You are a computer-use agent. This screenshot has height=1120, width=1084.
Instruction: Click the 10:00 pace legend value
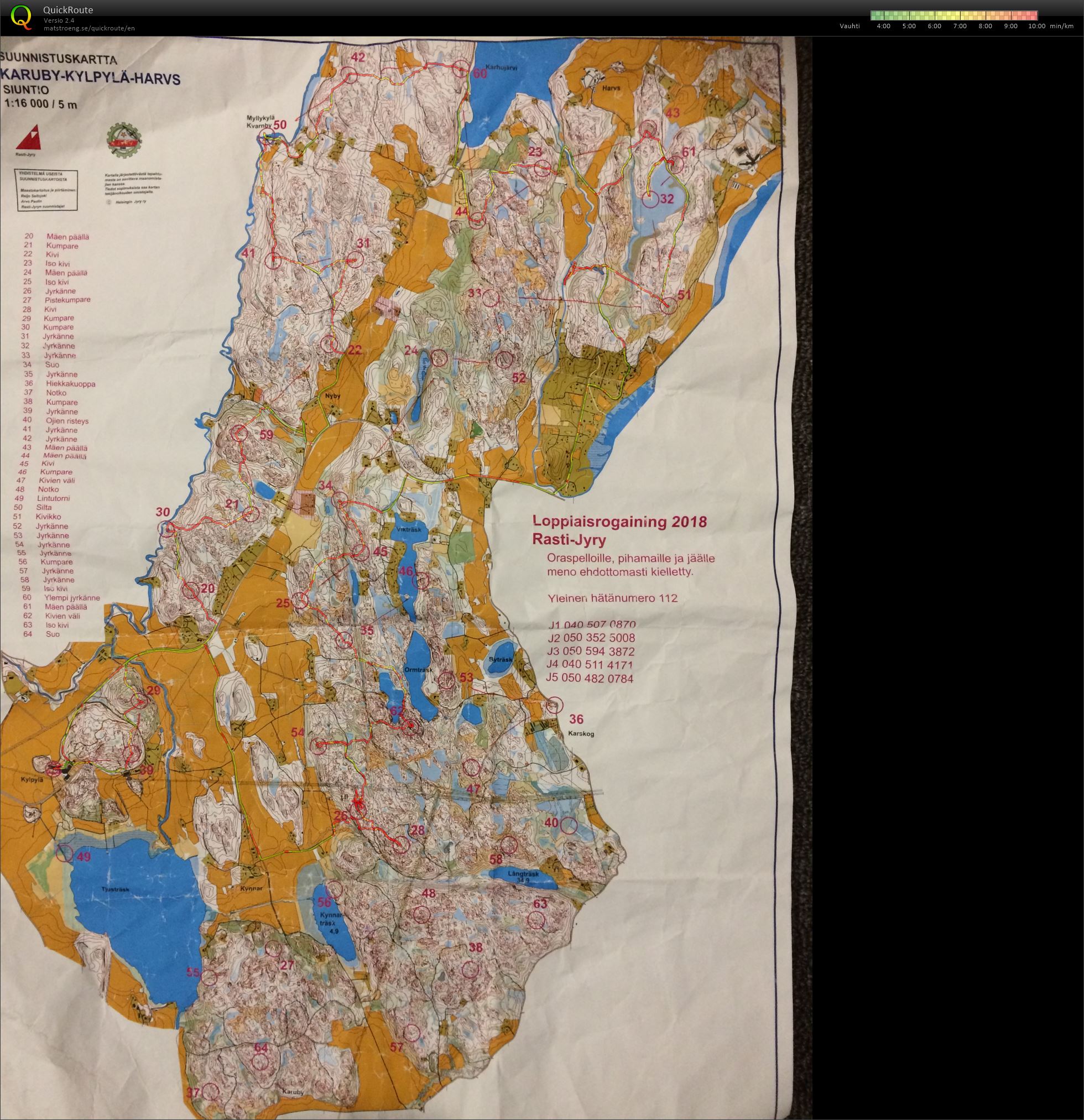[1036, 25]
